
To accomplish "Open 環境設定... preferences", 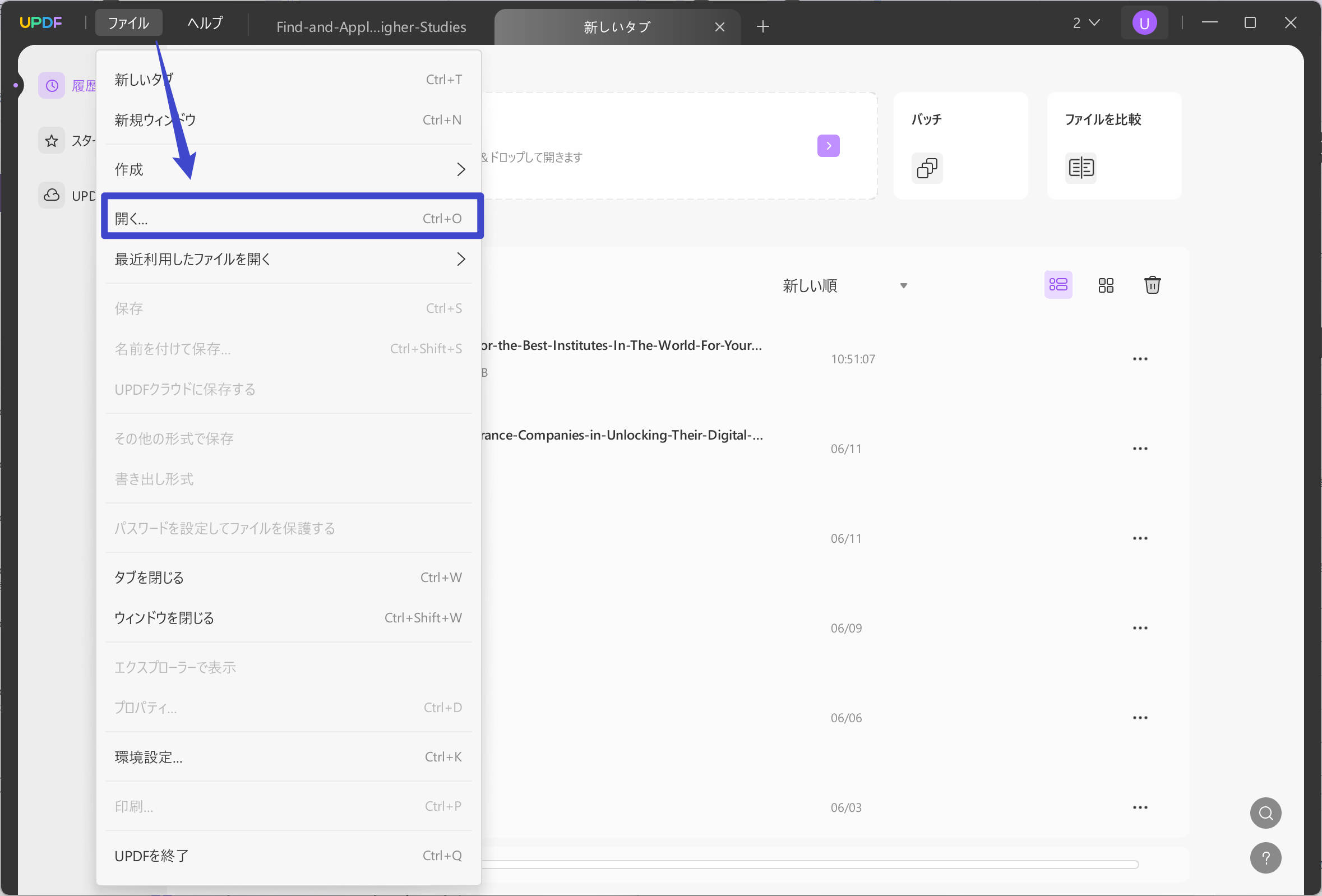I will click(289, 757).
